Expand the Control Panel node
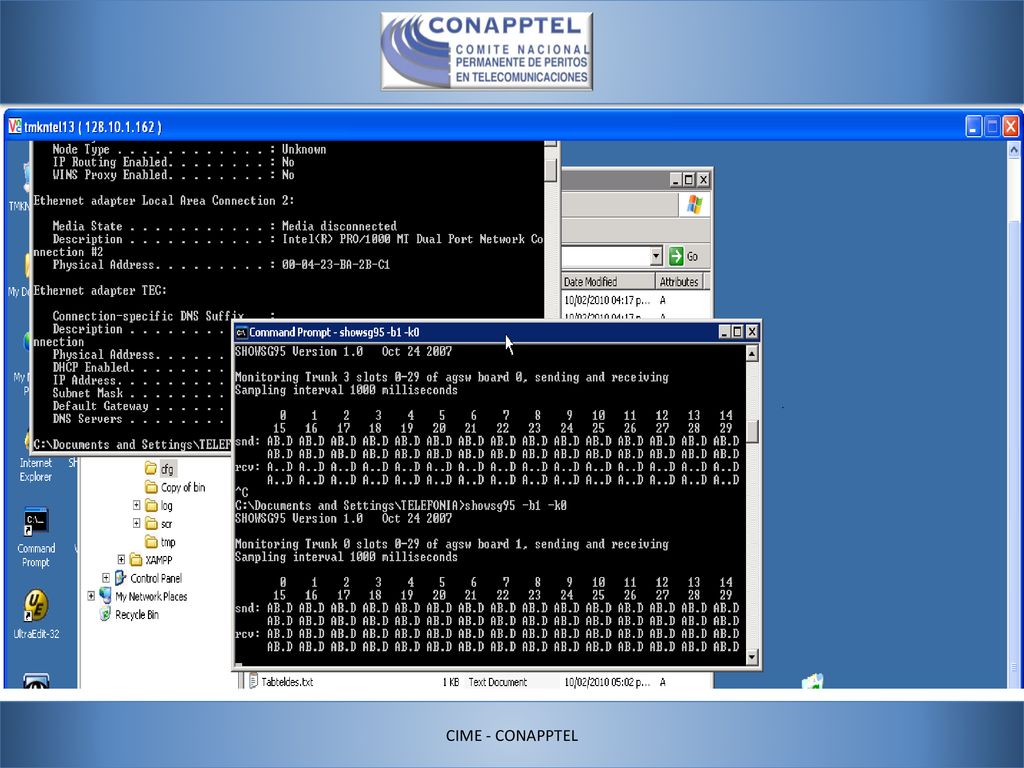 [x=106, y=578]
